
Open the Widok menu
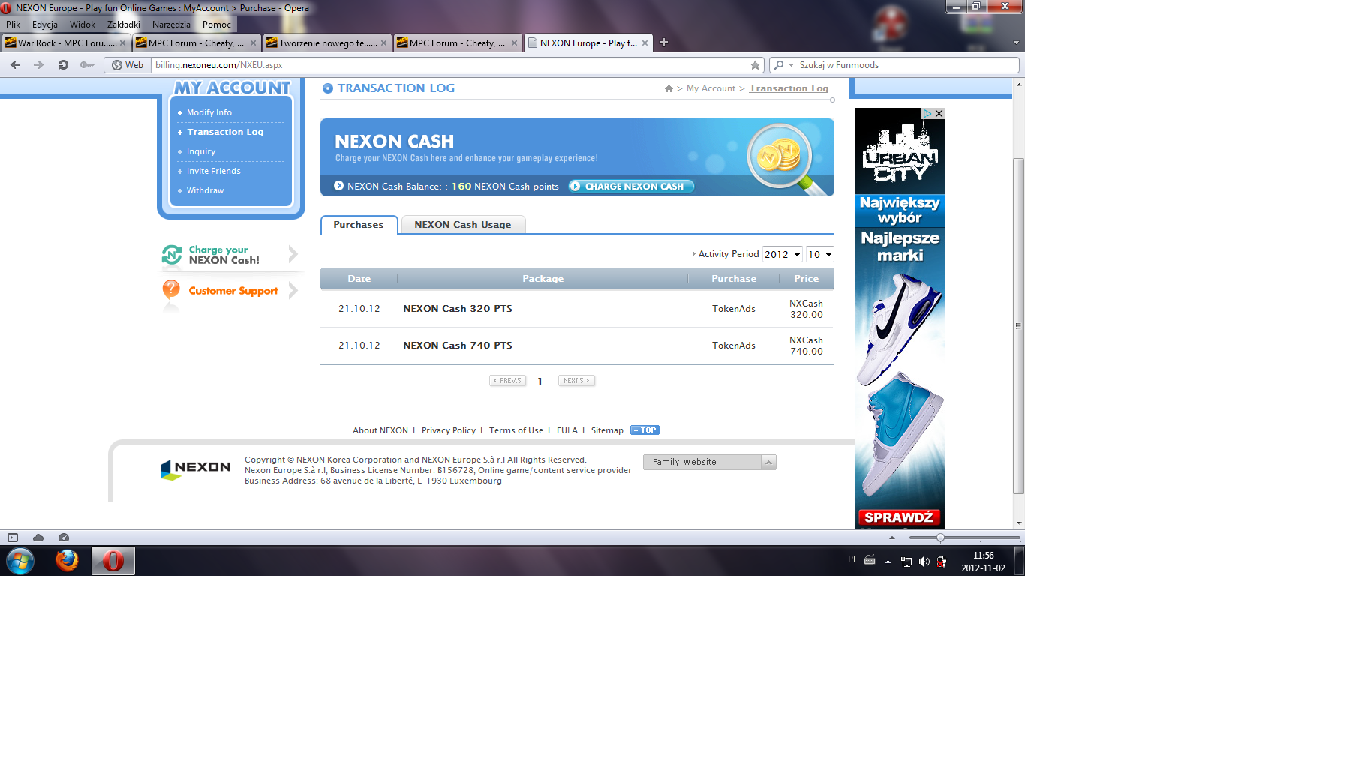pyautogui.click(x=83, y=24)
